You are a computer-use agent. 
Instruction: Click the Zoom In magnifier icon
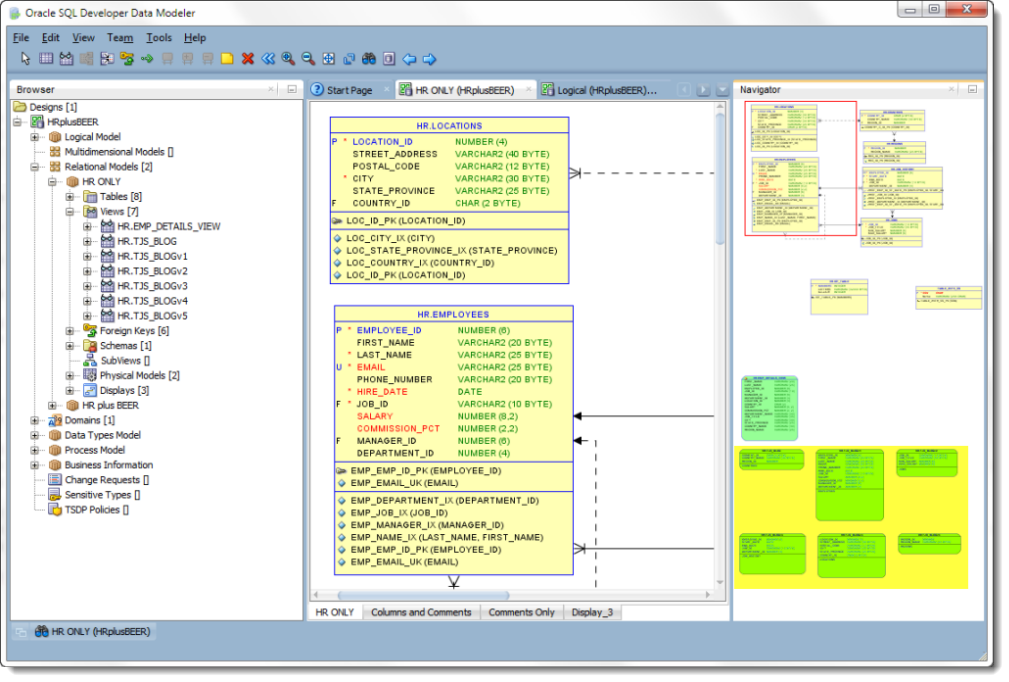pyautogui.click(x=288, y=59)
